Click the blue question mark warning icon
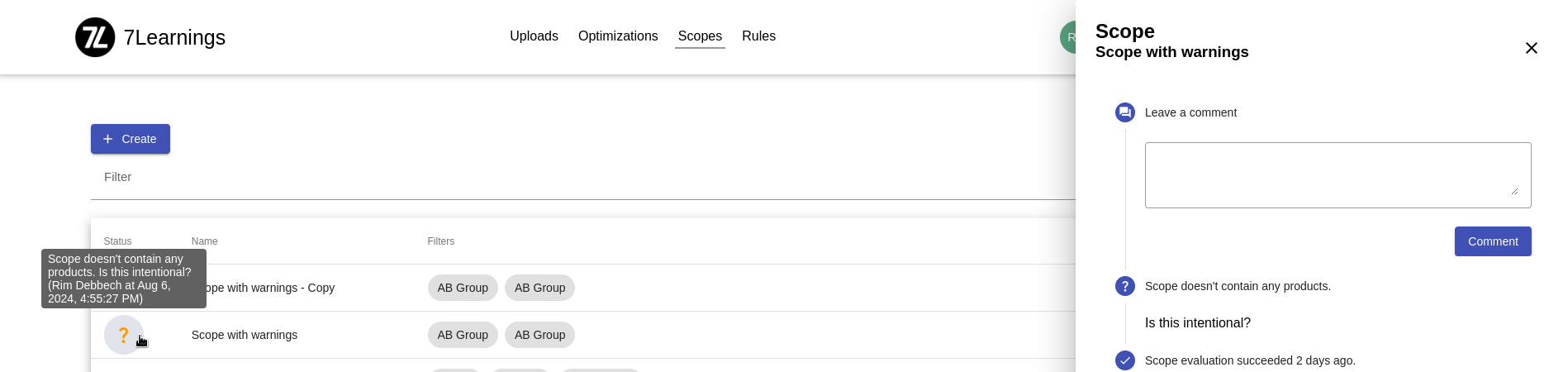1568x372 pixels. 1125,286
